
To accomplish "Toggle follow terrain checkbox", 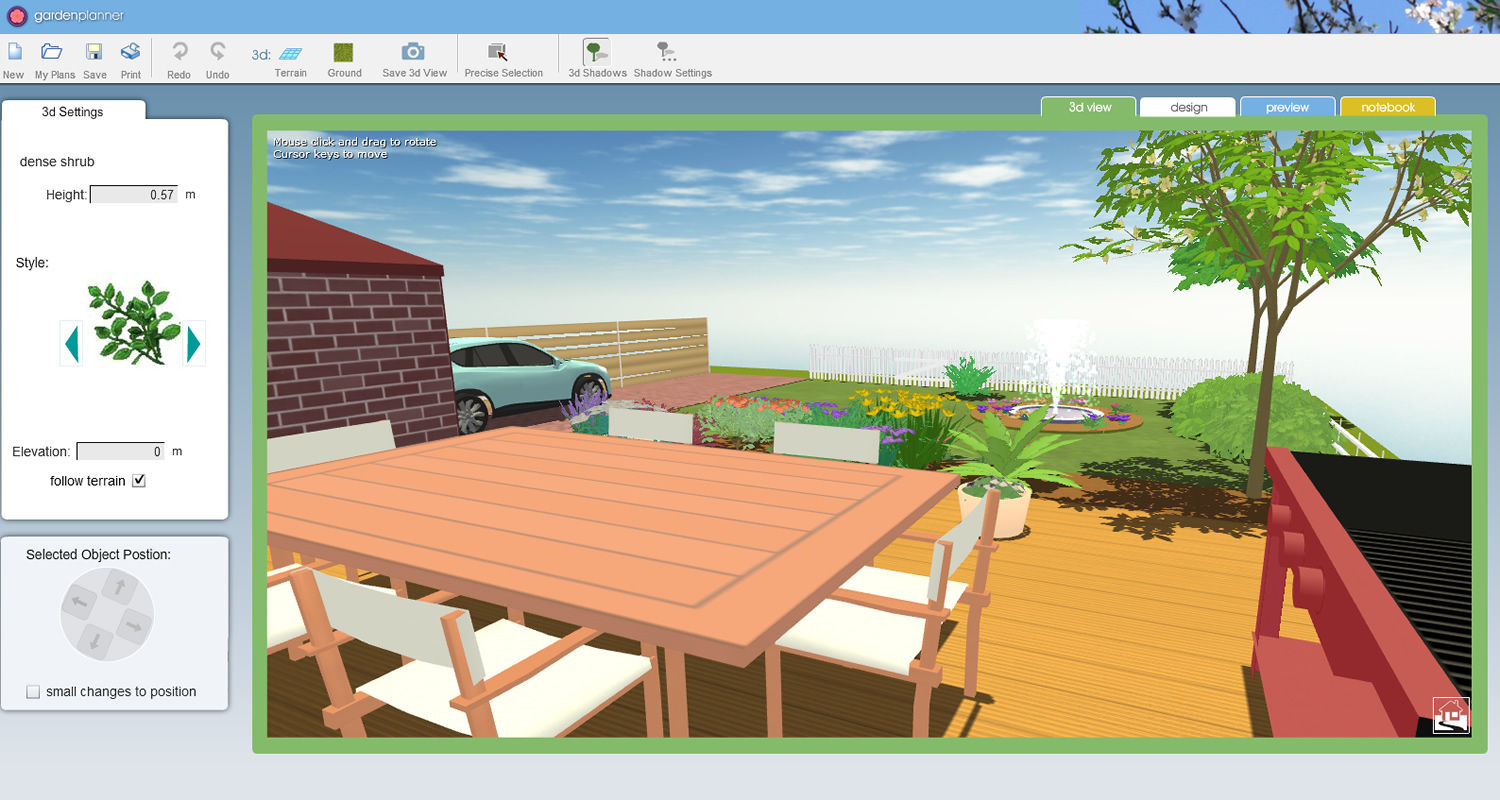I will 139,481.
